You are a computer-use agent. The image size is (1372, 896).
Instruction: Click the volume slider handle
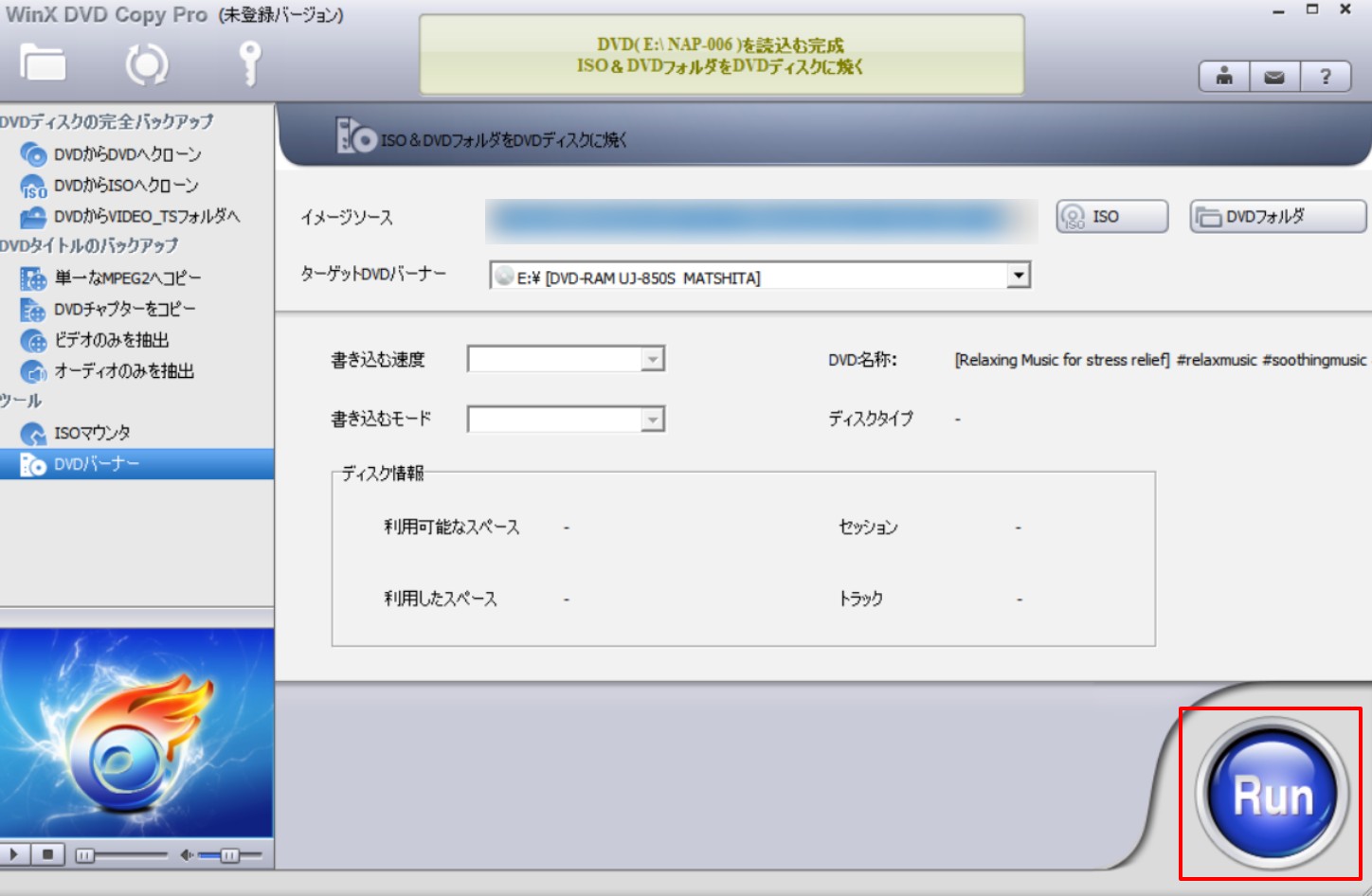click(x=229, y=855)
